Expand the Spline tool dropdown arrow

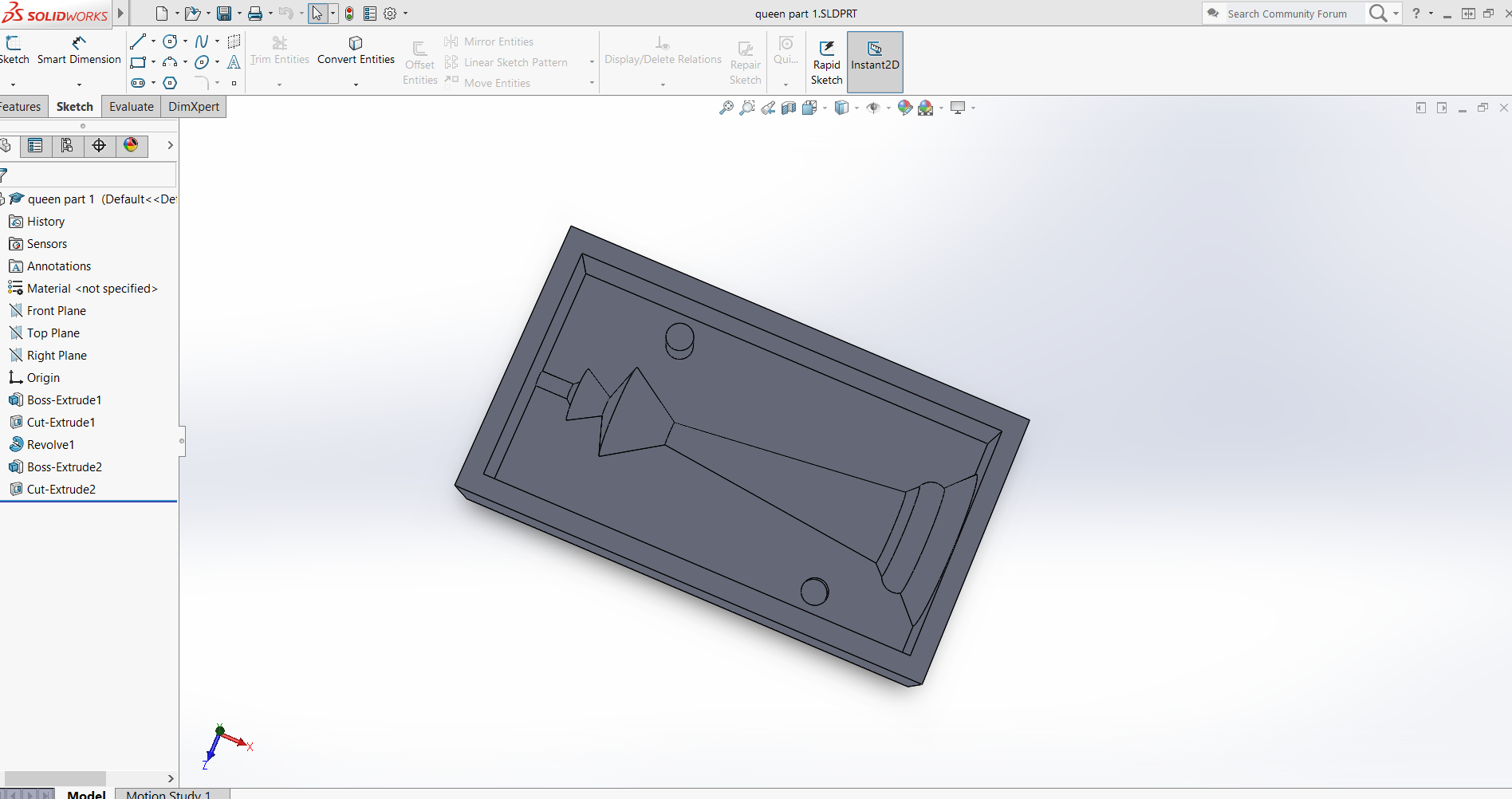click(x=217, y=41)
